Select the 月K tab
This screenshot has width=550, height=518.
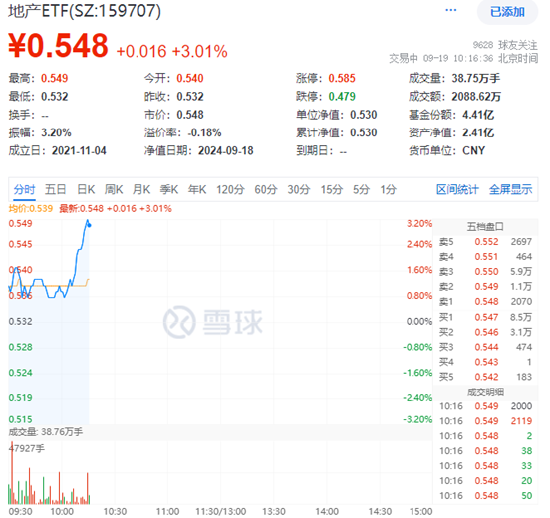[x=141, y=190]
